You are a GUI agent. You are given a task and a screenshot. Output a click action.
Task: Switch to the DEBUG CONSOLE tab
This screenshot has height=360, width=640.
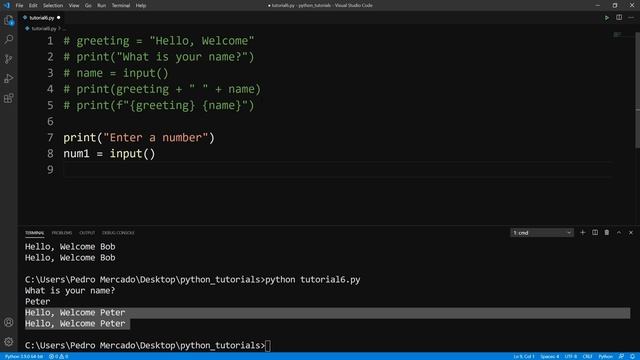coord(118,233)
